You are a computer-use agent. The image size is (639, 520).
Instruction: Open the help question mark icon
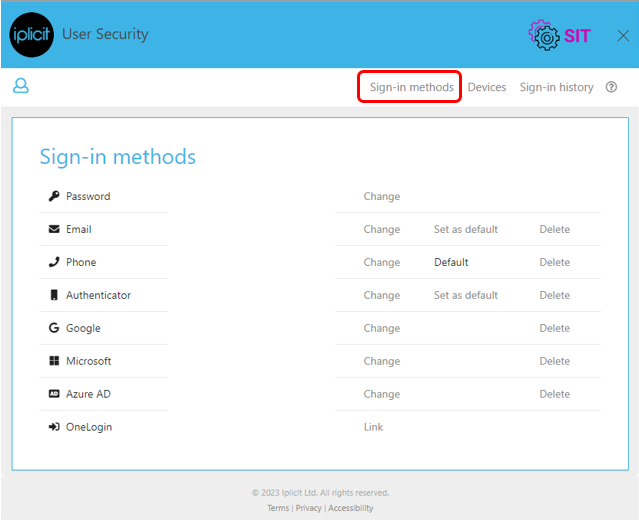pyautogui.click(x=611, y=87)
